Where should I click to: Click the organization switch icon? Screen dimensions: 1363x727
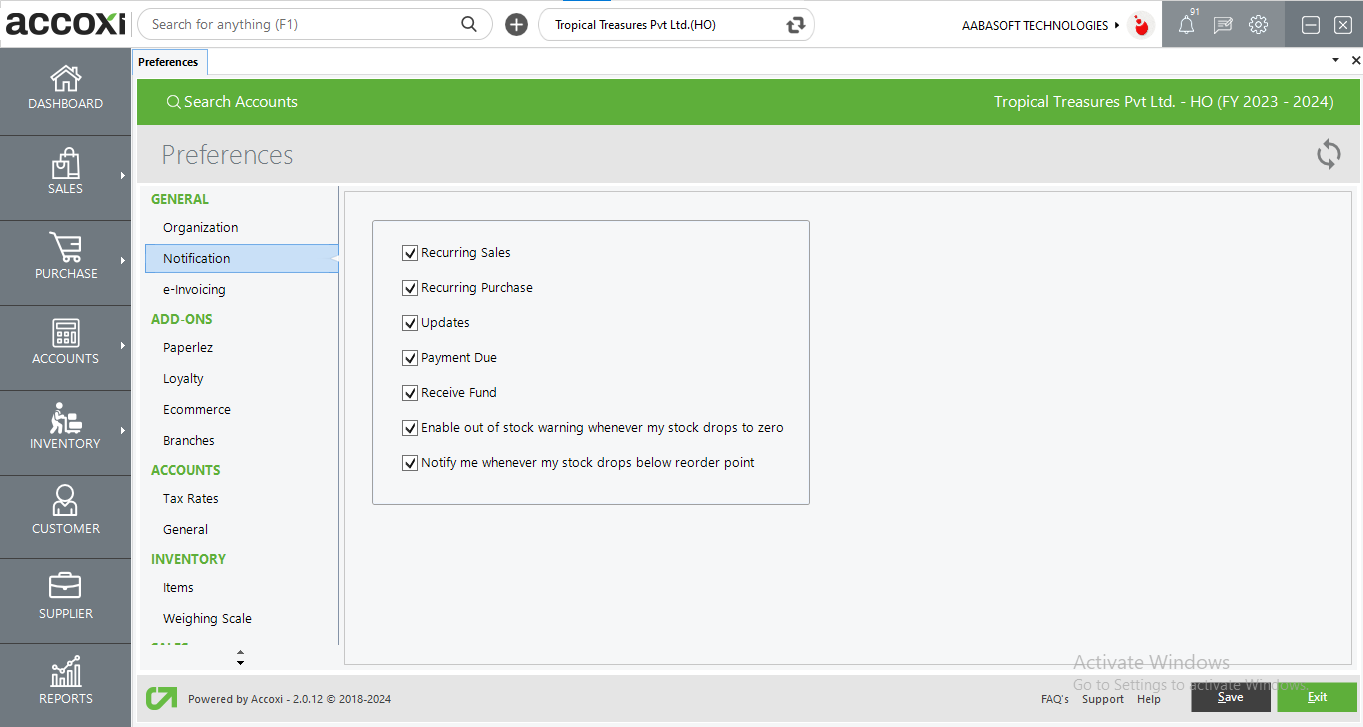coord(796,25)
